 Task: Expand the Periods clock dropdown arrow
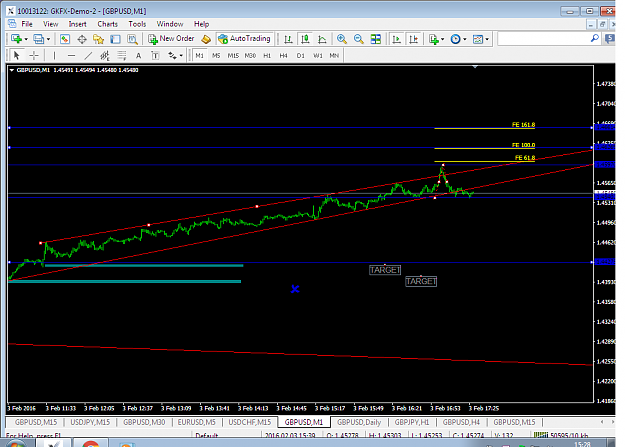(465, 39)
